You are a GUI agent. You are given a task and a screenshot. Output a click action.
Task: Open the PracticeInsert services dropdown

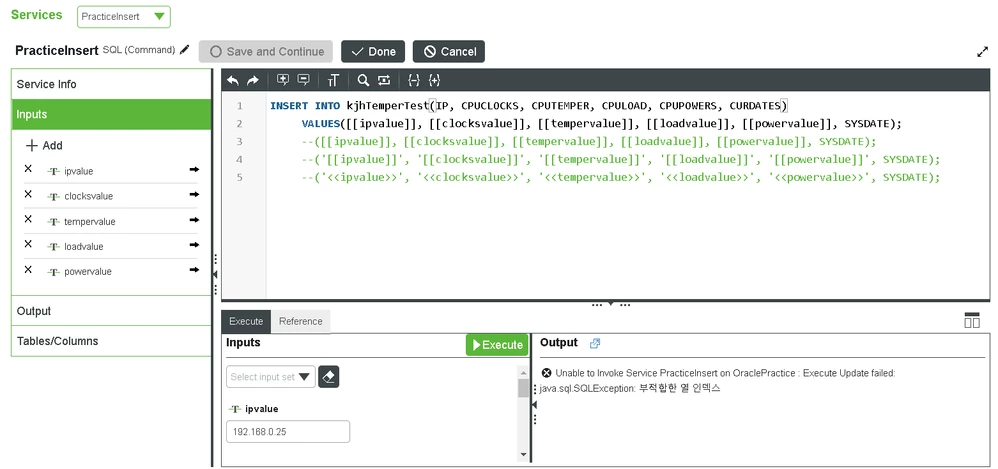click(123, 17)
